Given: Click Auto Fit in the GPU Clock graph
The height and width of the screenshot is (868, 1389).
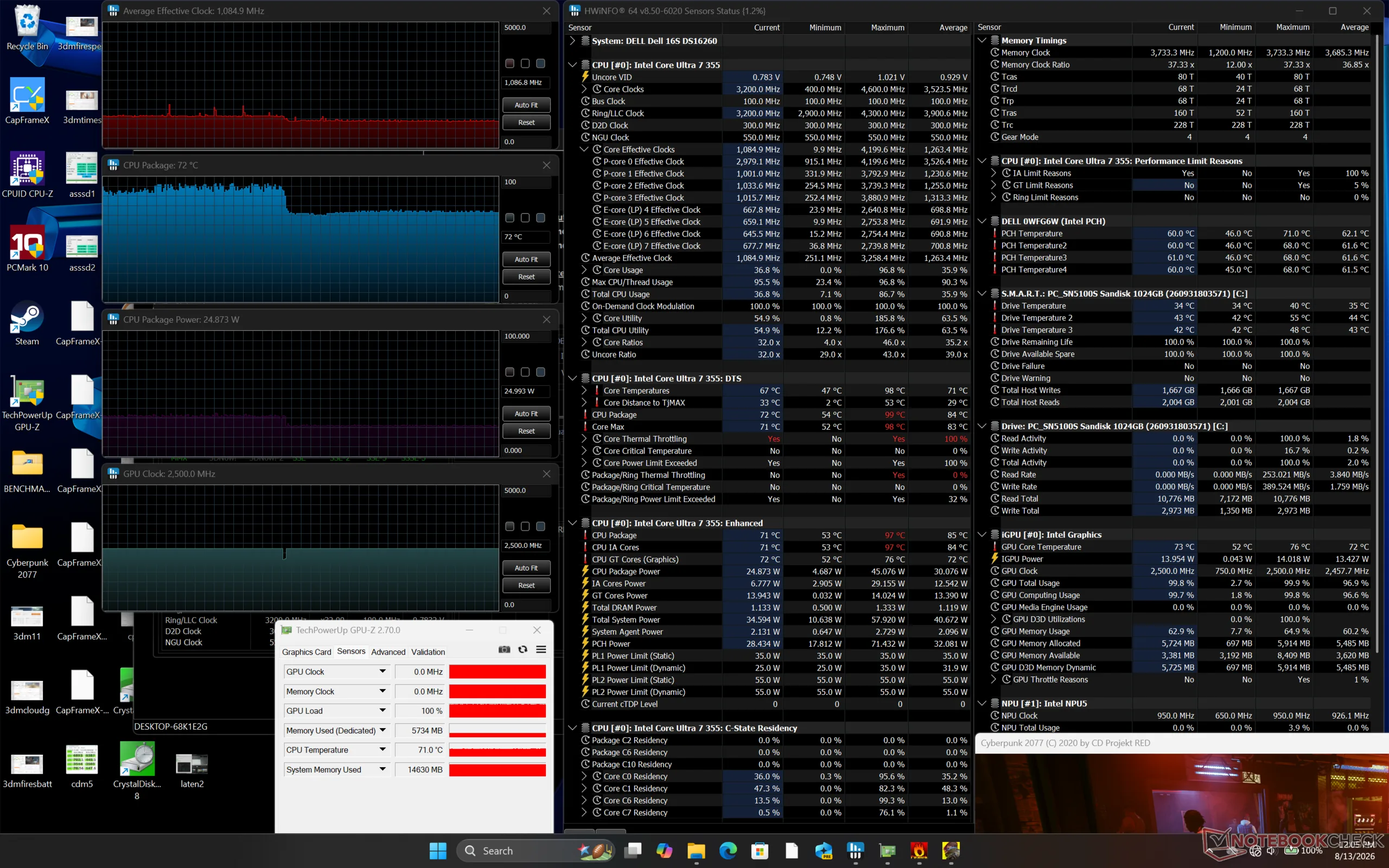Looking at the screenshot, I should pos(526,568).
